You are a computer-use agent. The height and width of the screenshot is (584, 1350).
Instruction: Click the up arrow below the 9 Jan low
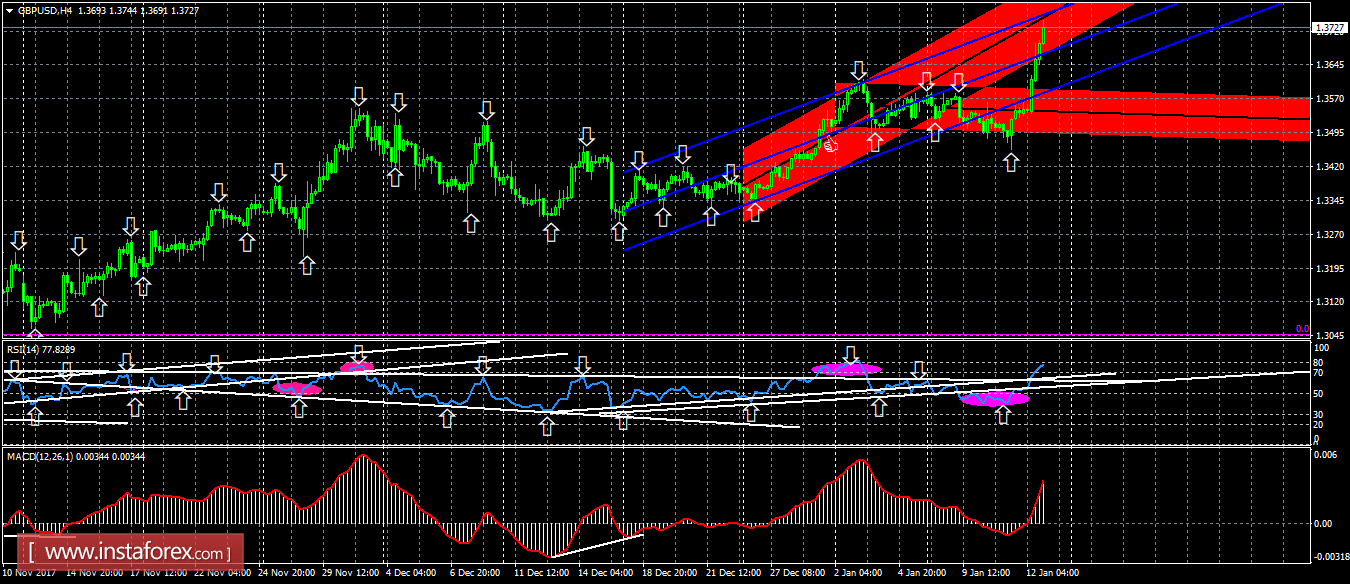(x=1011, y=162)
